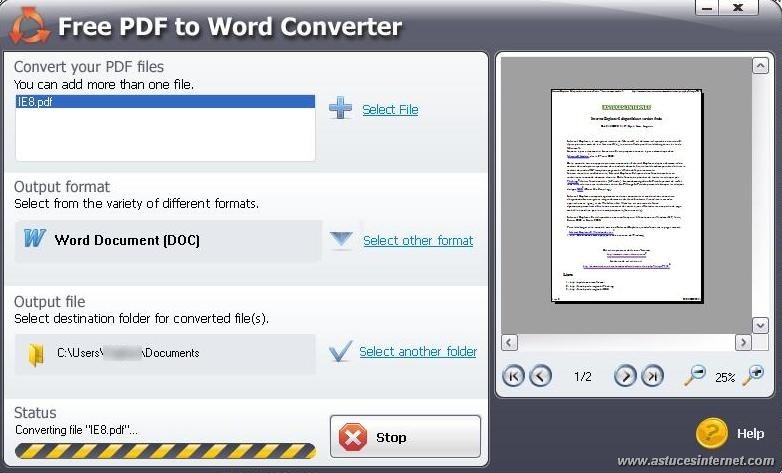This screenshot has height=473, width=782.
Task: Click the blue Word W format icon
Action: [x=35, y=238]
